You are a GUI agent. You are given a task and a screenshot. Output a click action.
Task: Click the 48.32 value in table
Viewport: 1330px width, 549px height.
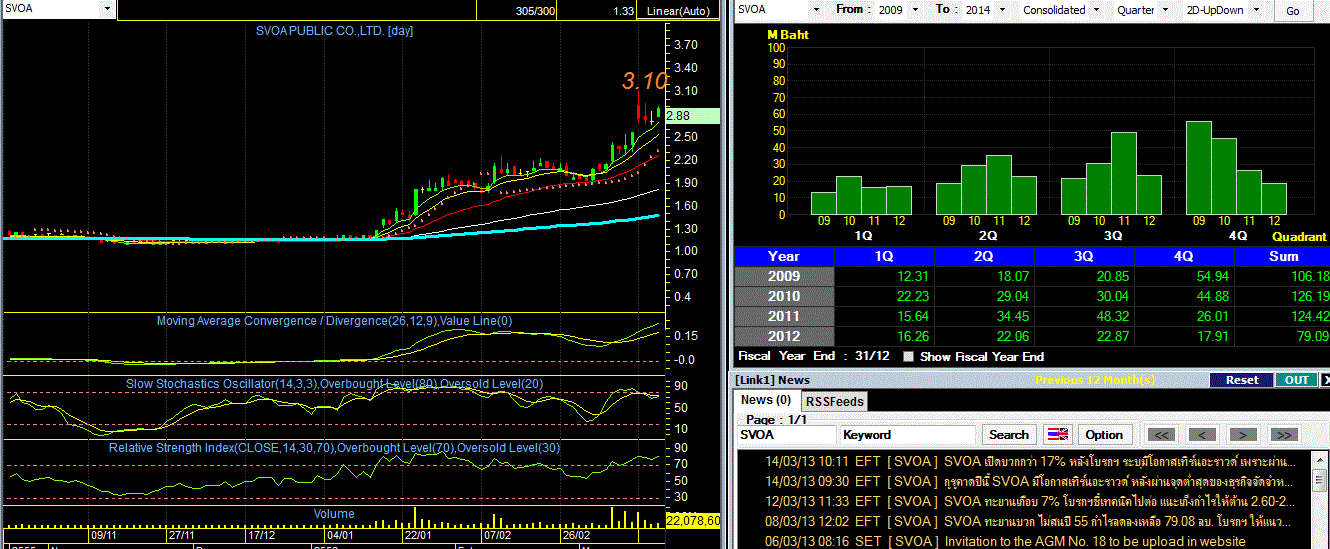click(1112, 316)
